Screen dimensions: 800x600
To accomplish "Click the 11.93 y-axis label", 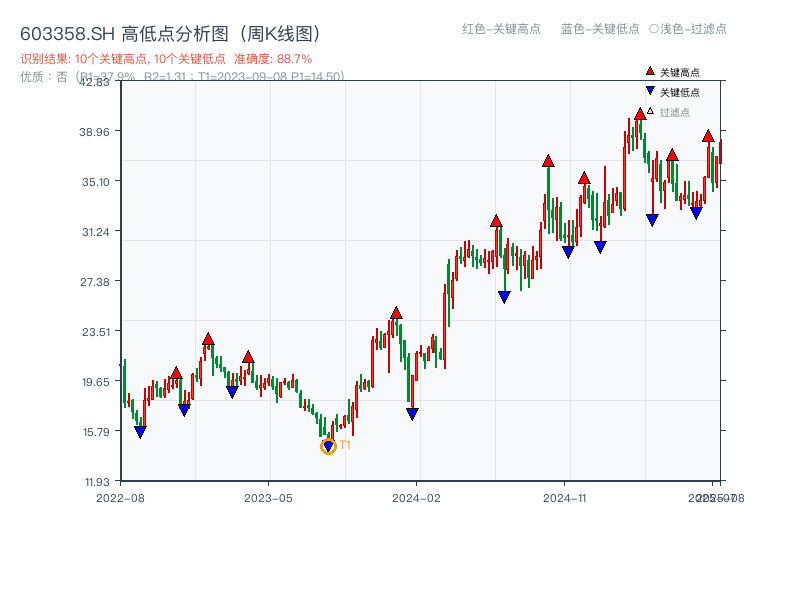I will [x=97, y=482].
